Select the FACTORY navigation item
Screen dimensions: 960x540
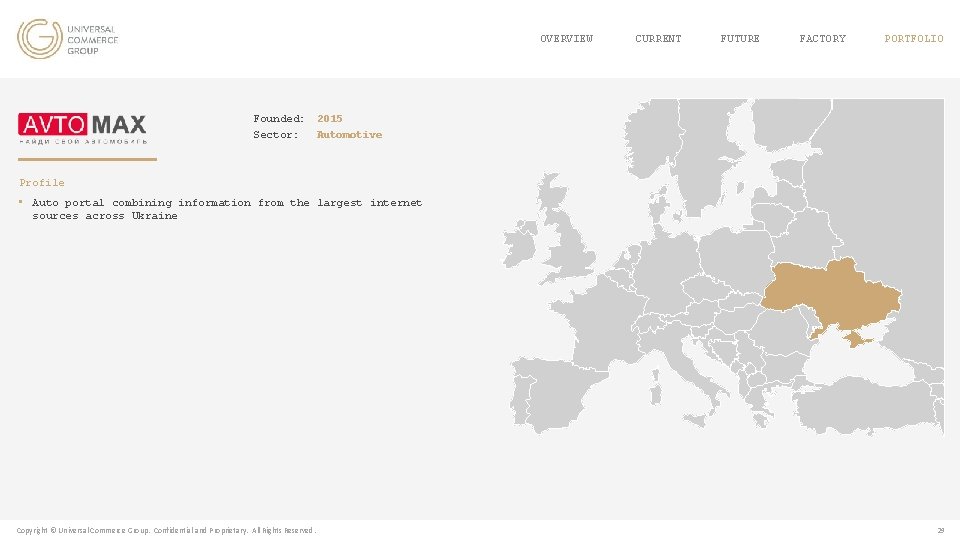822,39
